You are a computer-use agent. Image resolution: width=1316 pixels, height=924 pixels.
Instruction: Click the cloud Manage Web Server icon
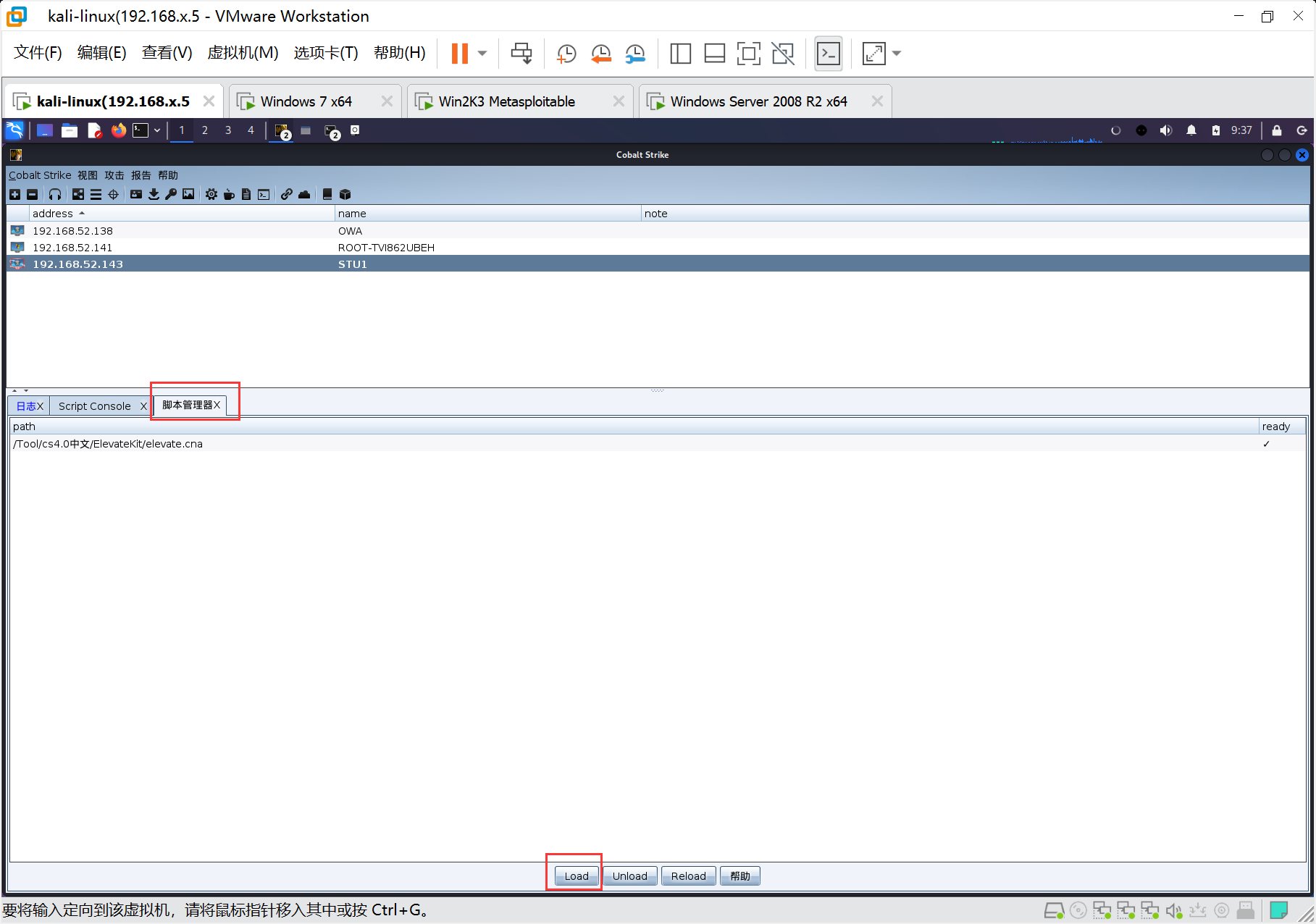304,194
